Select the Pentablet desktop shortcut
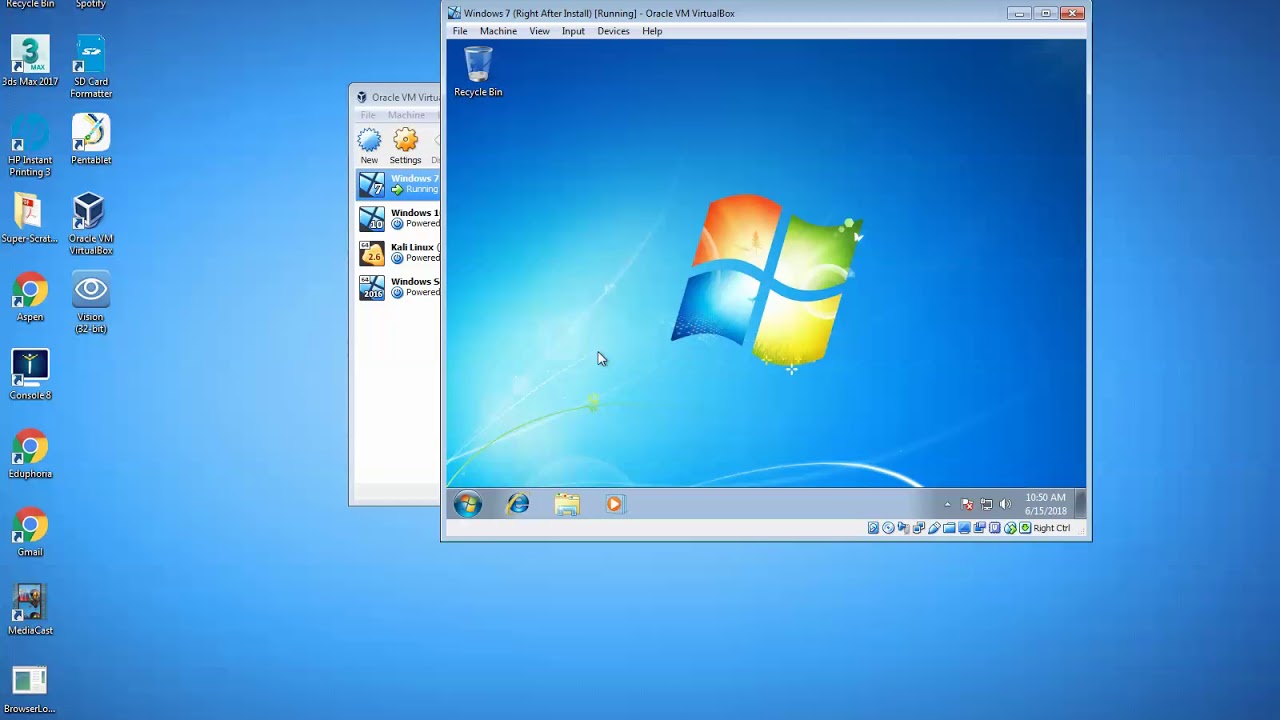The height and width of the screenshot is (720, 1280). tap(90, 140)
